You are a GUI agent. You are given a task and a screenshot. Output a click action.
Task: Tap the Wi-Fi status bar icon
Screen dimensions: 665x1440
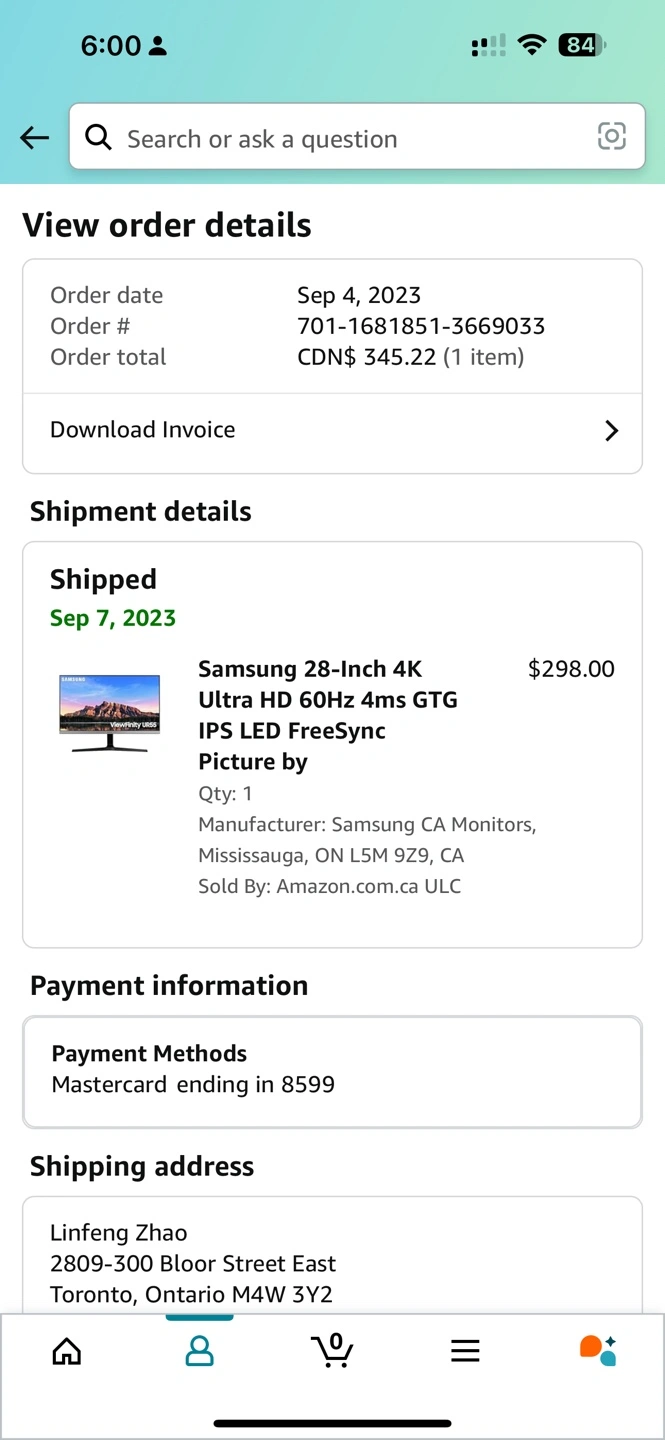click(x=533, y=45)
